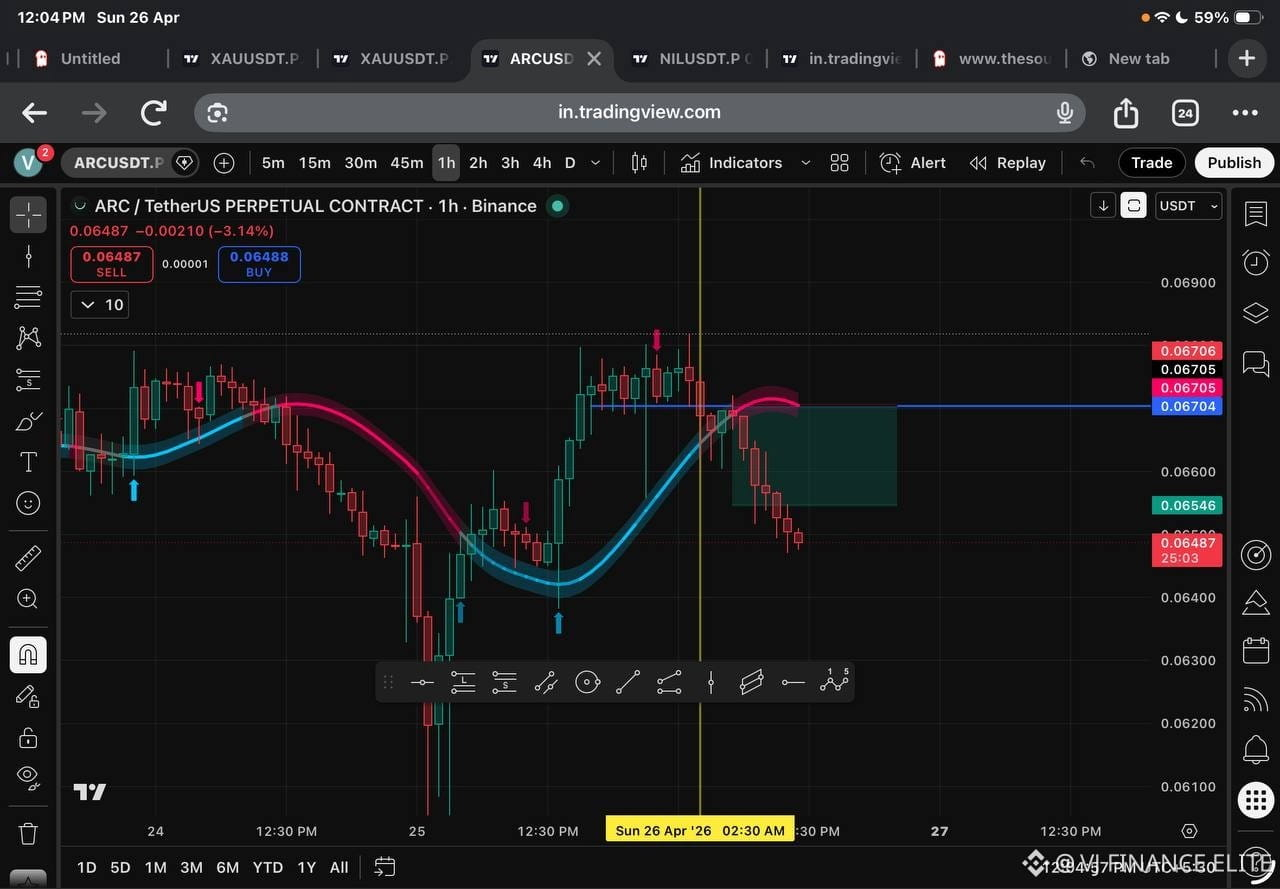Open the alerts clock panel
The image size is (1280, 889).
click(x=1256, y=262)
